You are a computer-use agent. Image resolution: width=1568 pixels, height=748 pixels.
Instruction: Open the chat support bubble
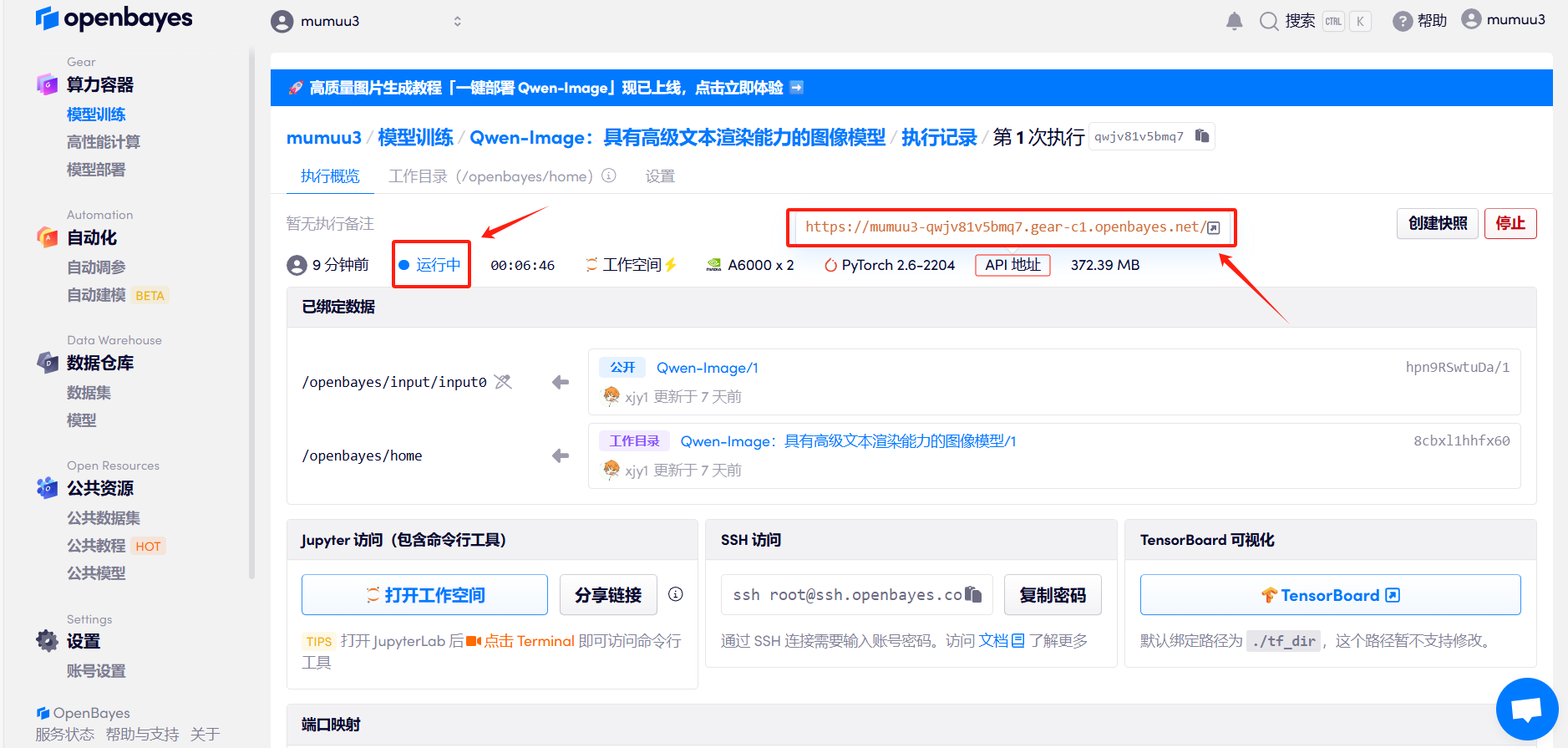[x=1527, y=709]
